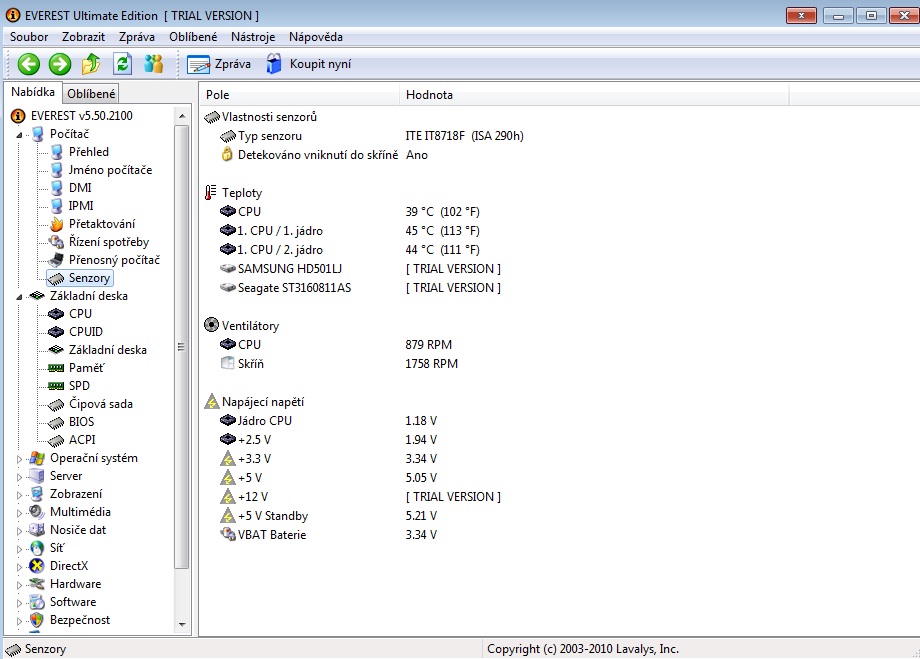The width and height of the screenshot is (920, 659).
Task: Click the Hodnota column header
Action: coord(594,95)
